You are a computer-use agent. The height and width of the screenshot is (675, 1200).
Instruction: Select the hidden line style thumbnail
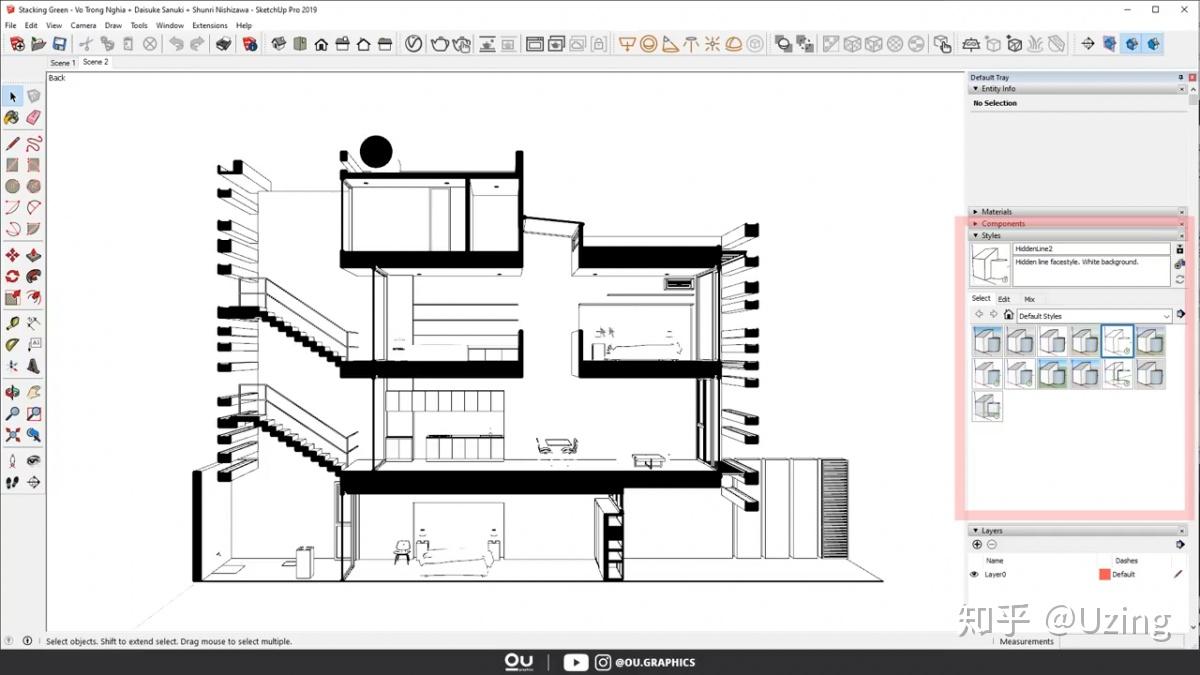tap(1117, 341)
